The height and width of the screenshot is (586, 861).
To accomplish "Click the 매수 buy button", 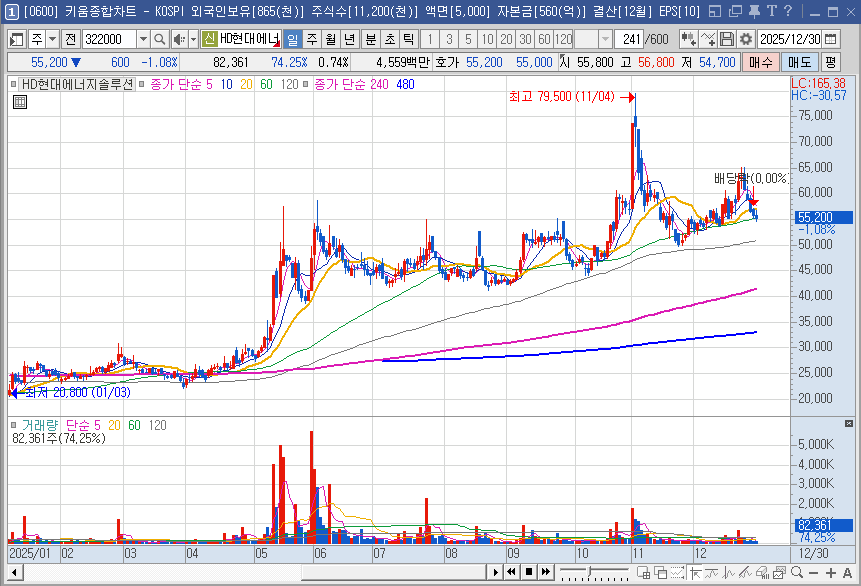I will click(761, 62).
